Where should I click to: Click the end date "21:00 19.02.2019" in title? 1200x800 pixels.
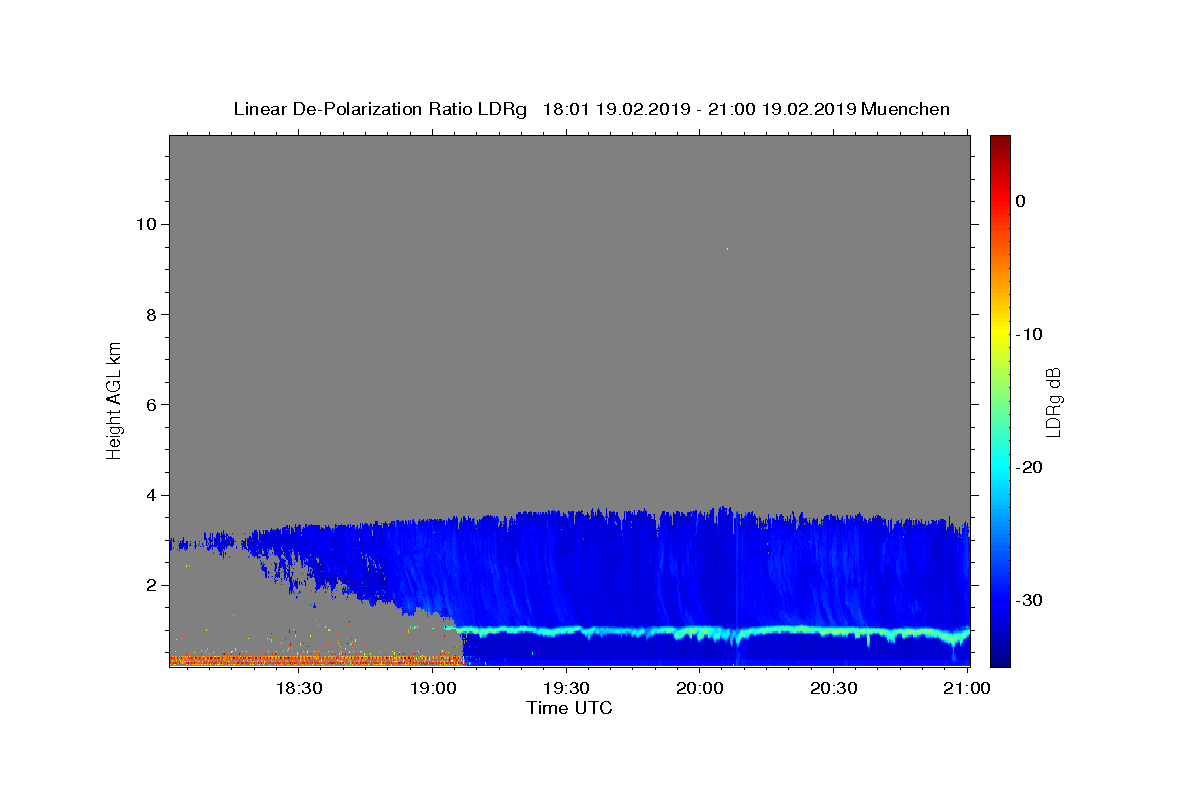782,109
